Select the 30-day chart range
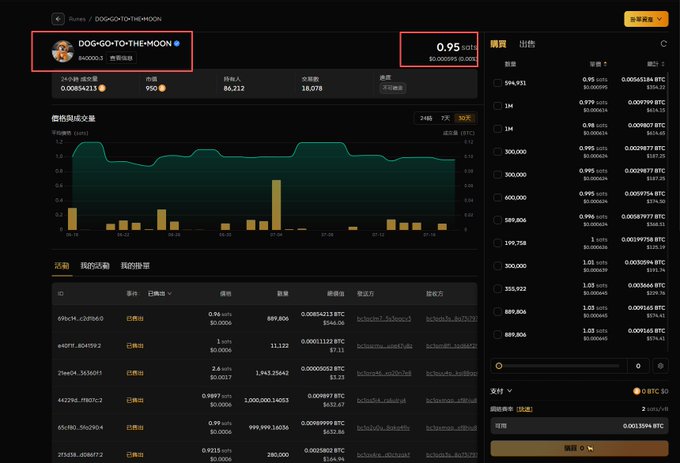 pyautogui.click(x=464, y=118)
